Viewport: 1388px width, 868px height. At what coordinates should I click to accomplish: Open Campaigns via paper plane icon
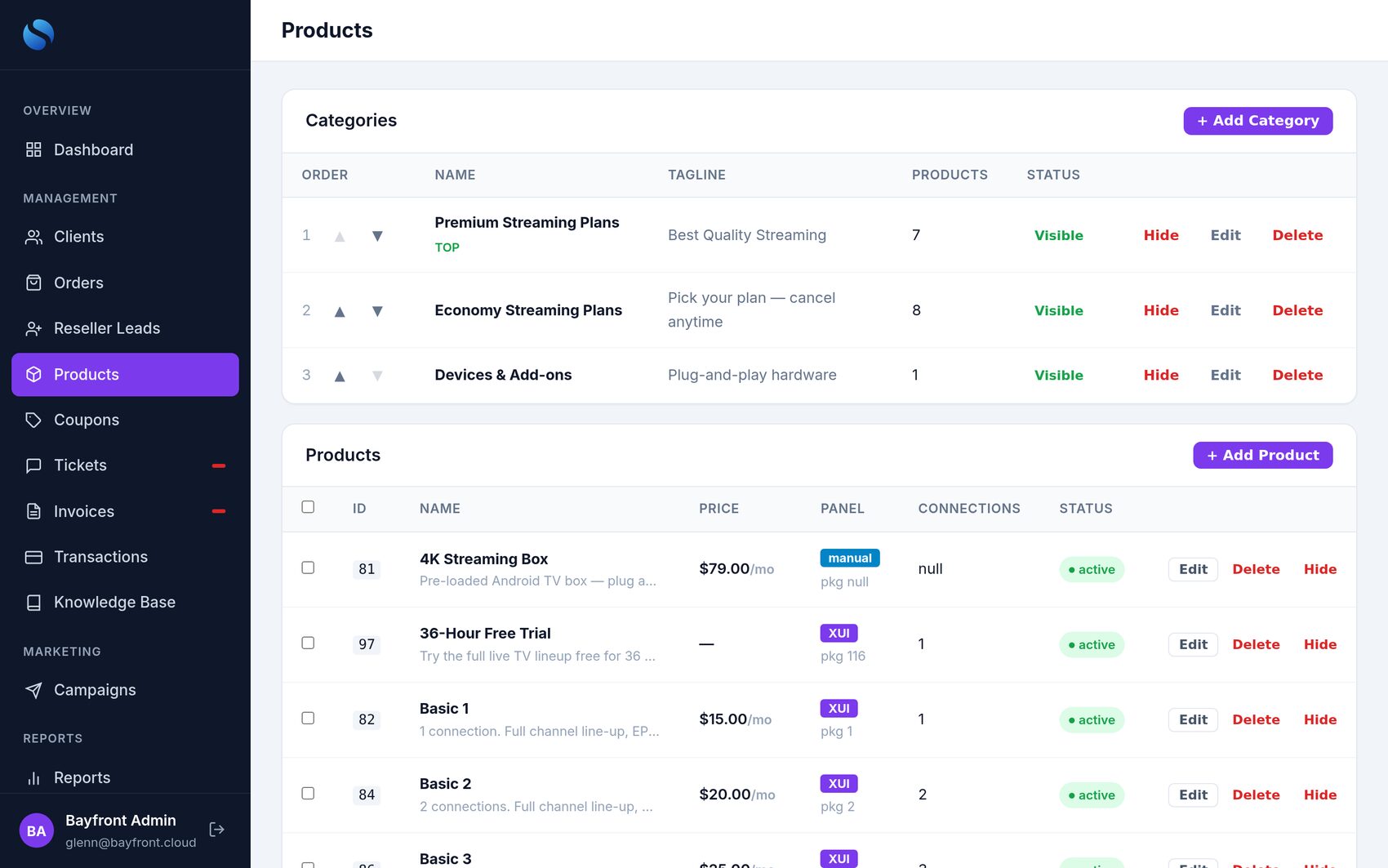click(33, 690)
